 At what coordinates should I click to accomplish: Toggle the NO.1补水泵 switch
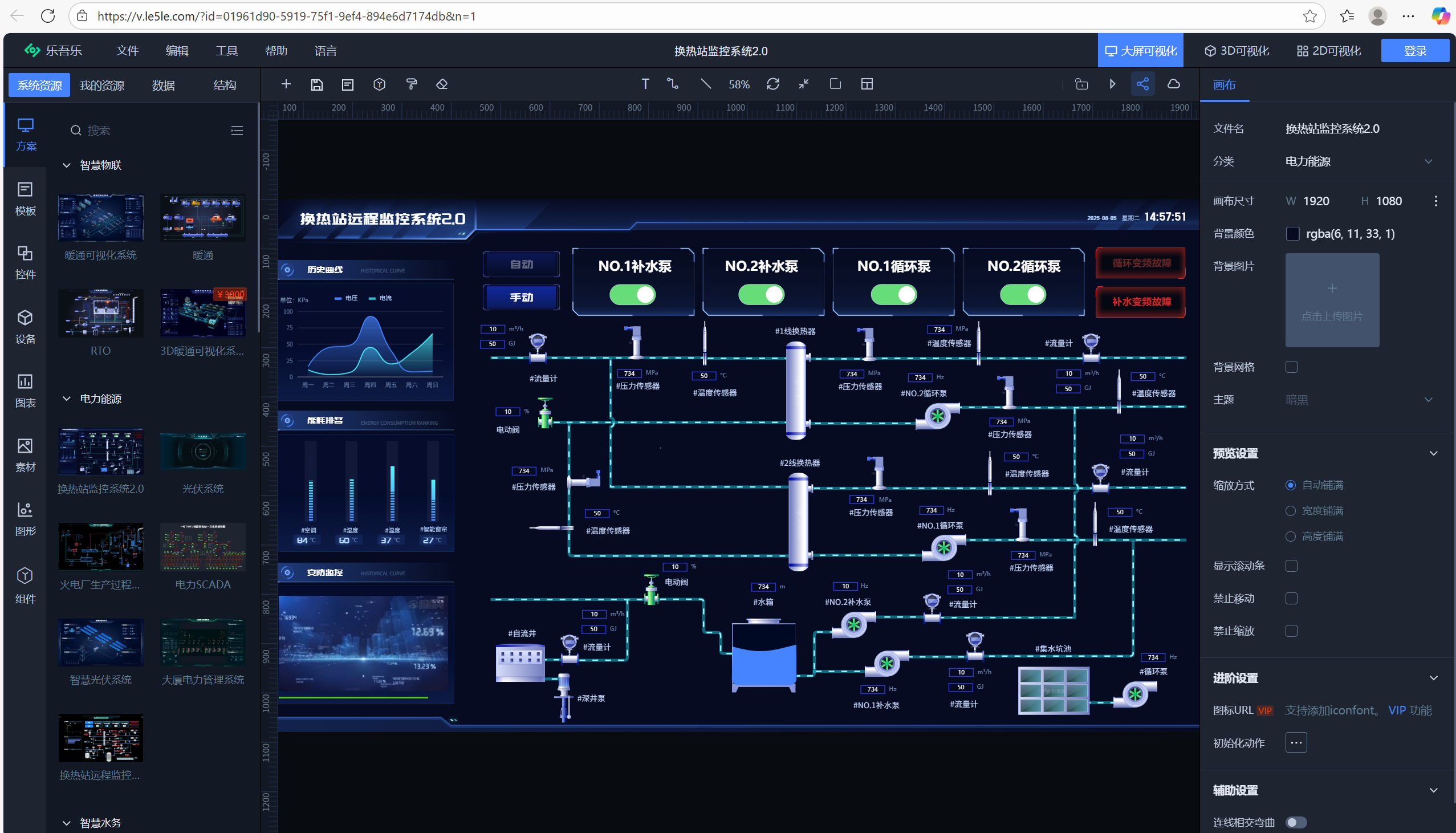[x=632, y=295]
